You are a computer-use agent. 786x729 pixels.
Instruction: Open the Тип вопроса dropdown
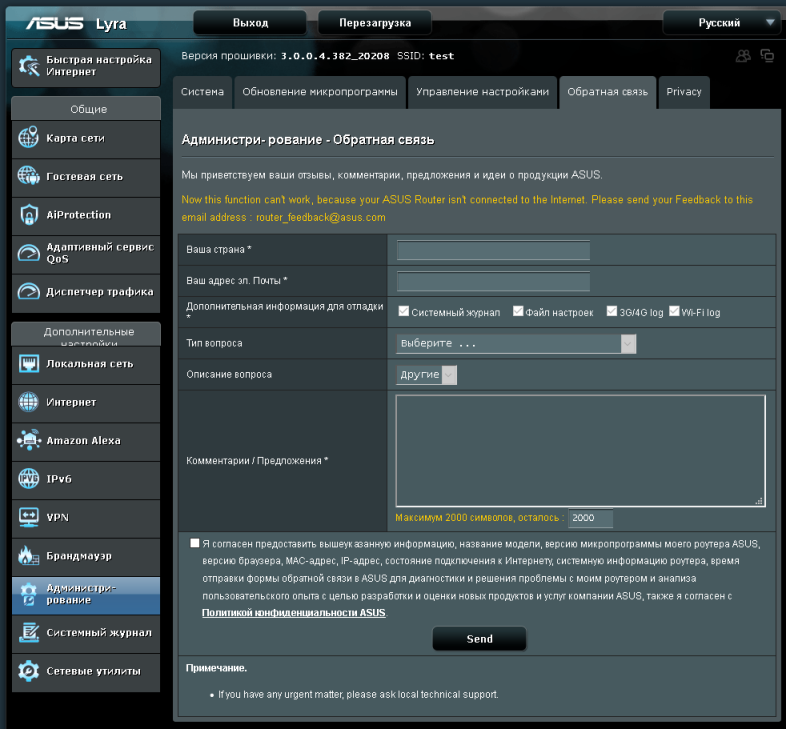[x=516, y=343]
